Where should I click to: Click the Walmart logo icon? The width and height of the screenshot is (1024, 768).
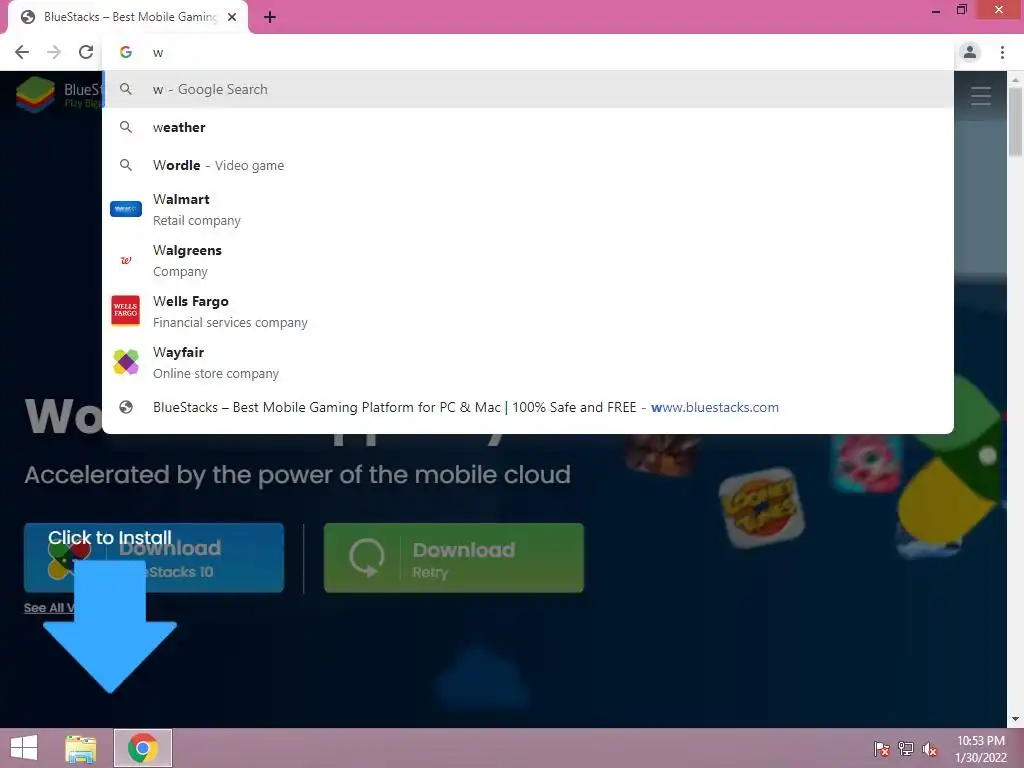click(126, 209)
